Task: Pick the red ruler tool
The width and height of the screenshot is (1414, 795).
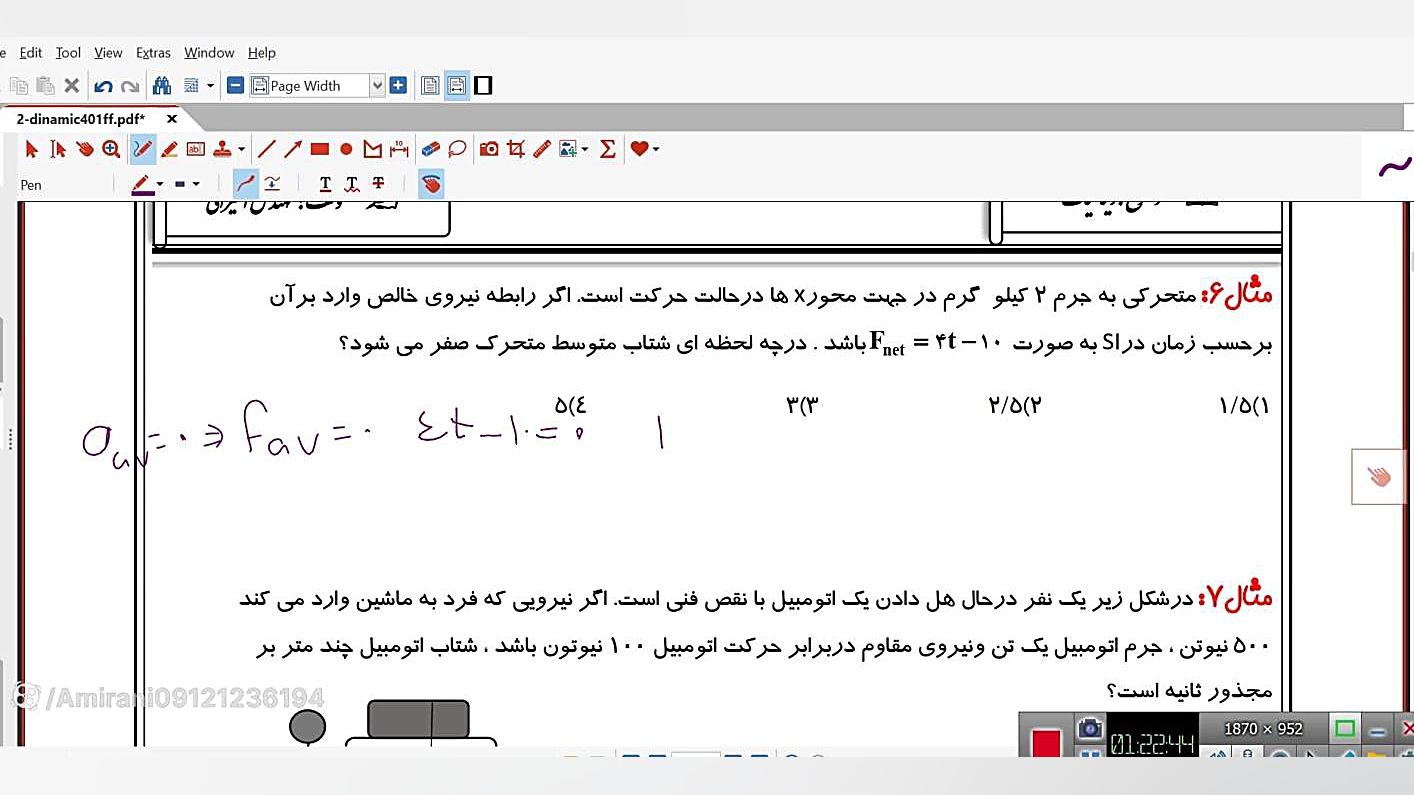Action: tap(542, 149)
